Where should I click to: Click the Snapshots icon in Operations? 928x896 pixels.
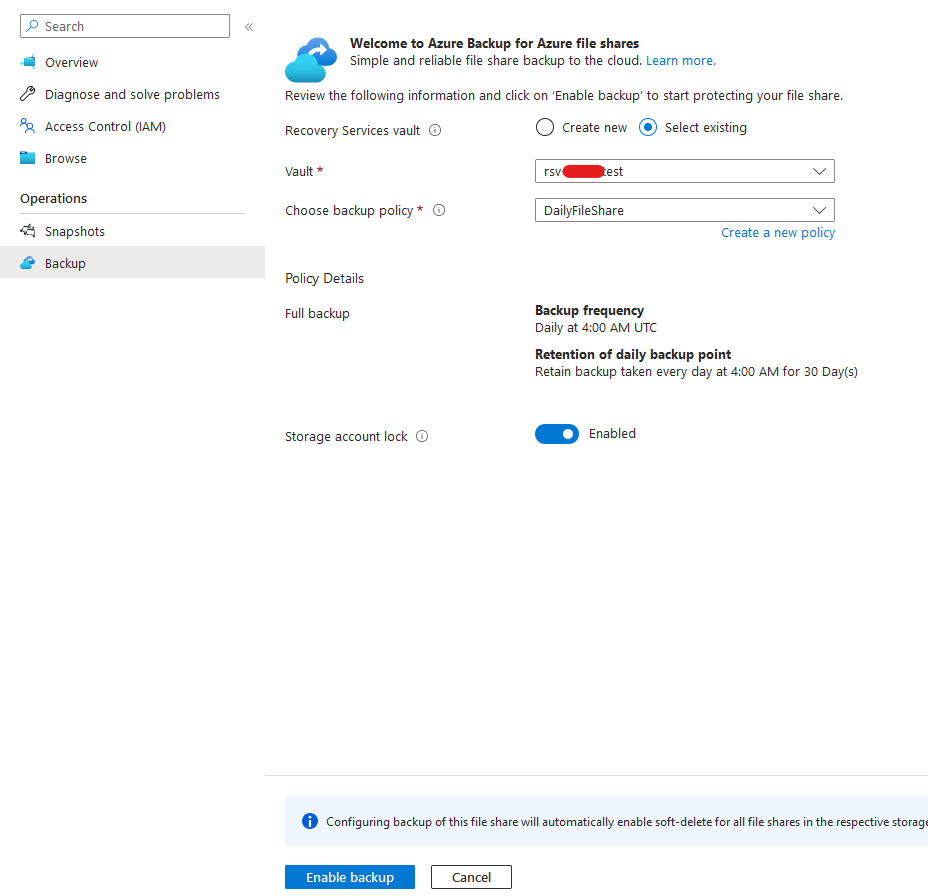[28, 231]
